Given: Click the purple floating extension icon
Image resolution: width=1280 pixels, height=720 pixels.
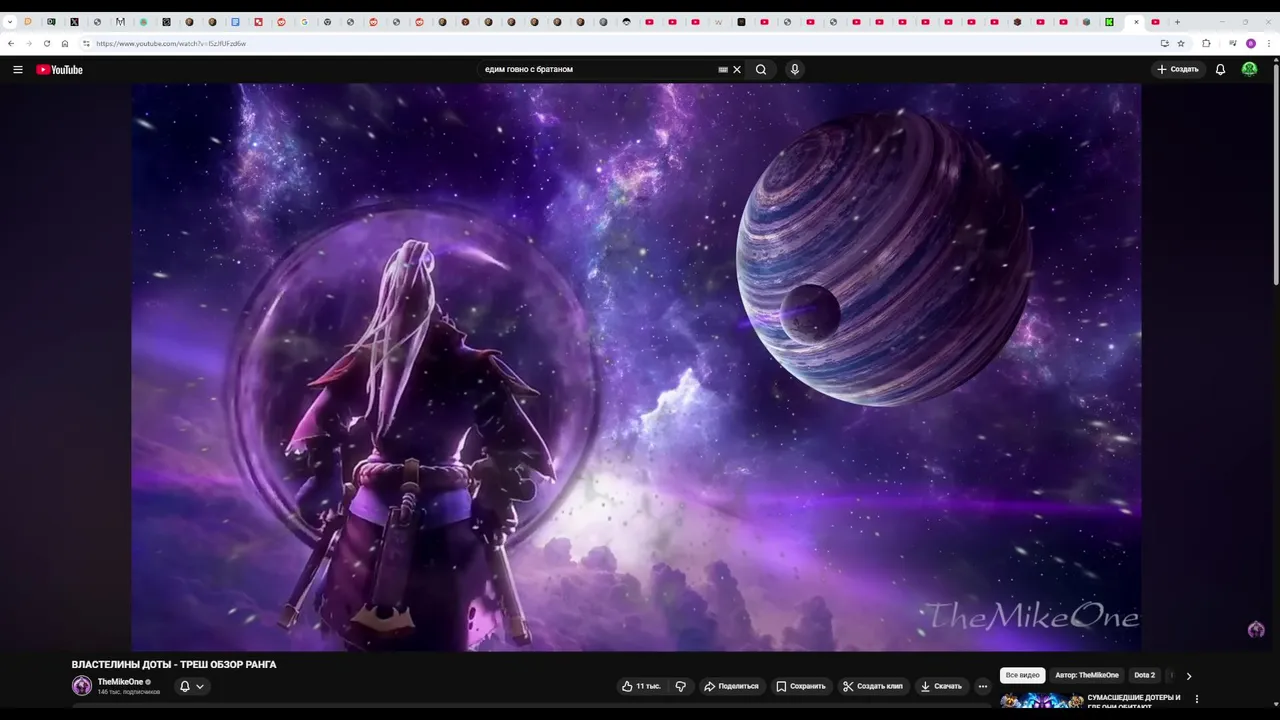Looking at the screenshot, I should tap(1256, 629).
